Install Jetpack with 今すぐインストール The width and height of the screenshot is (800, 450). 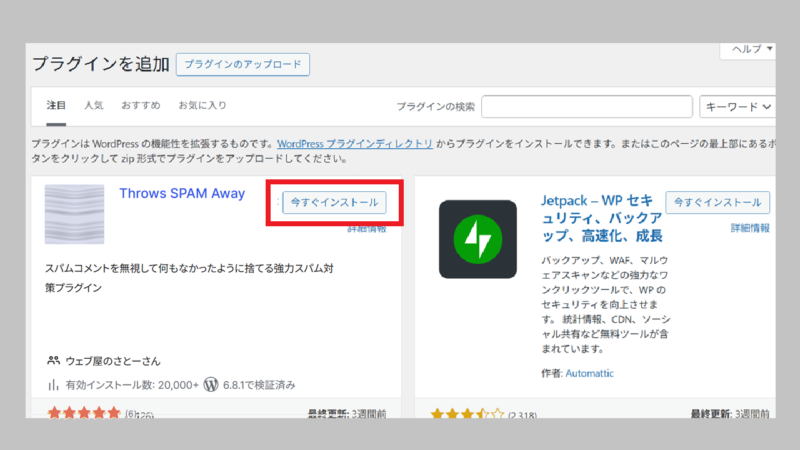pyautogui.click(x=717, y=203)
